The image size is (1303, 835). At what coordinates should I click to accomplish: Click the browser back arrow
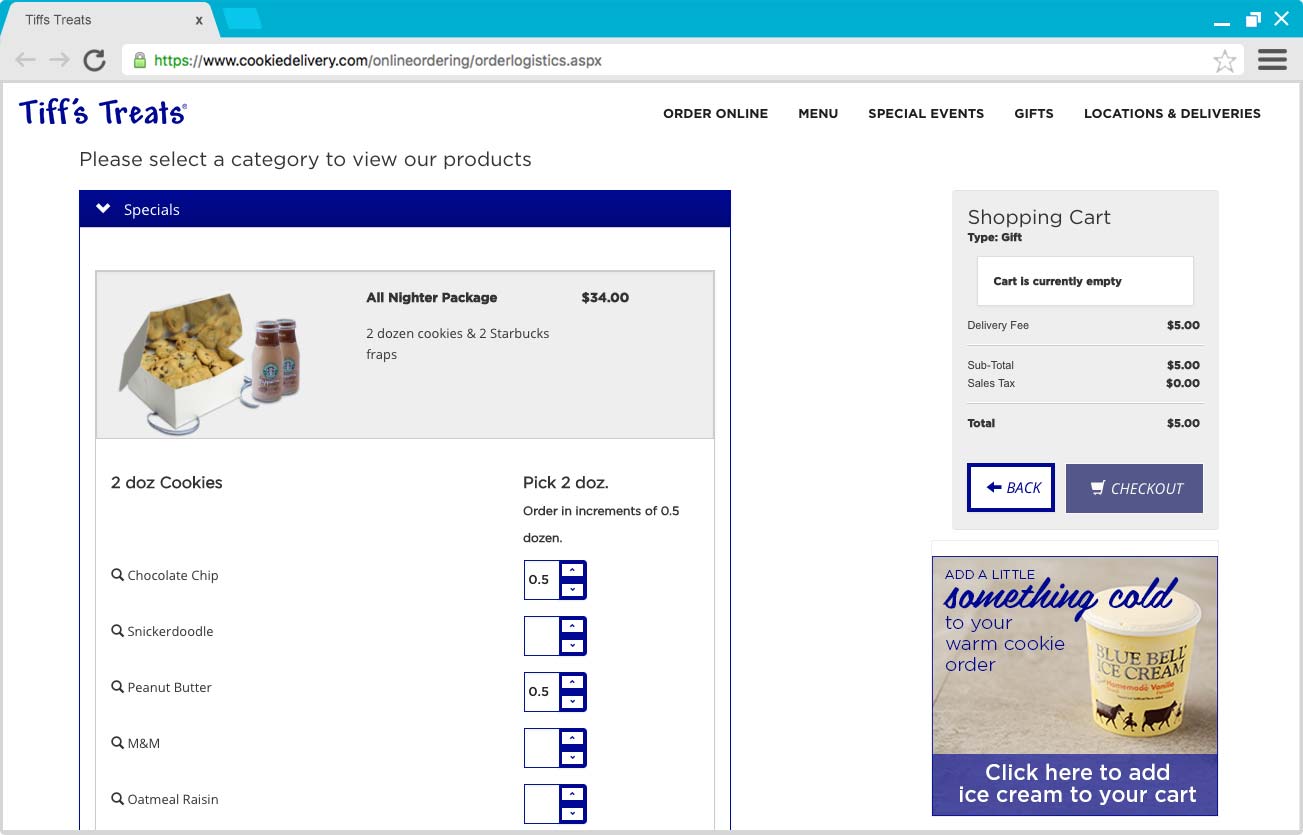(x=26, y=60)
